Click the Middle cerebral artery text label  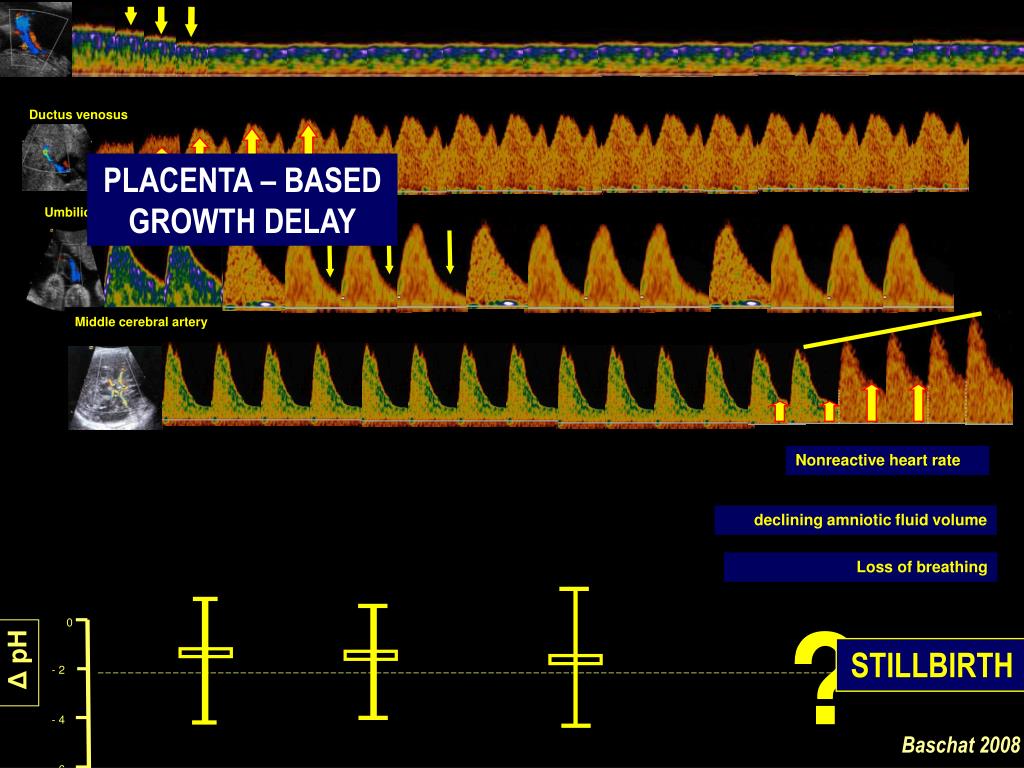tap(141, 322)
